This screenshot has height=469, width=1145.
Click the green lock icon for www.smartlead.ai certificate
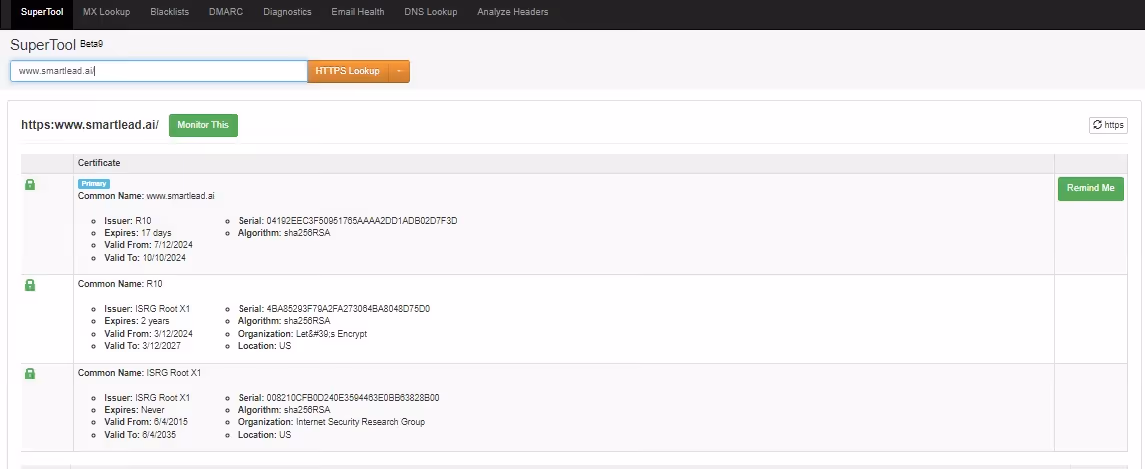click(x=30, y=185)
